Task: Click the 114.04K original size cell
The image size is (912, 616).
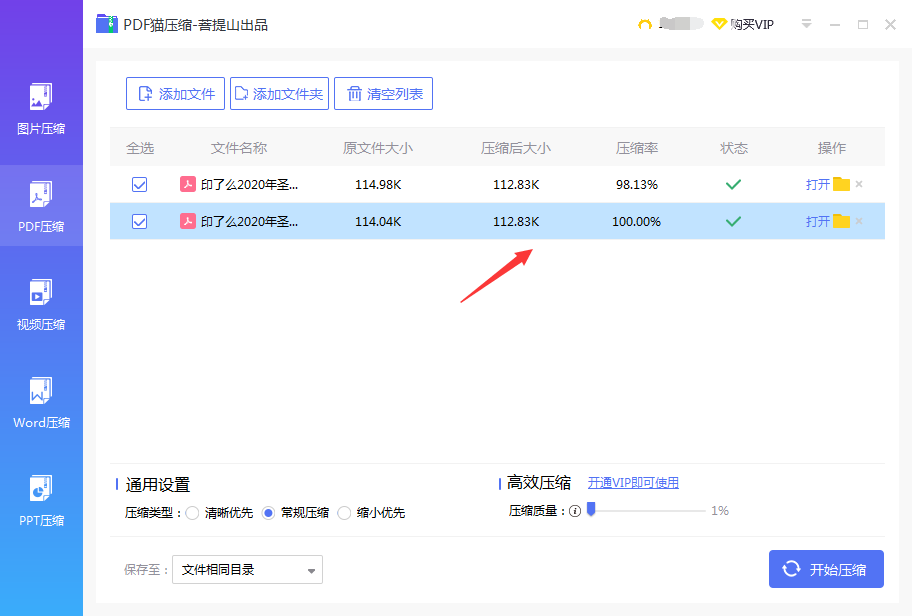Action: [x=378, y=222]
